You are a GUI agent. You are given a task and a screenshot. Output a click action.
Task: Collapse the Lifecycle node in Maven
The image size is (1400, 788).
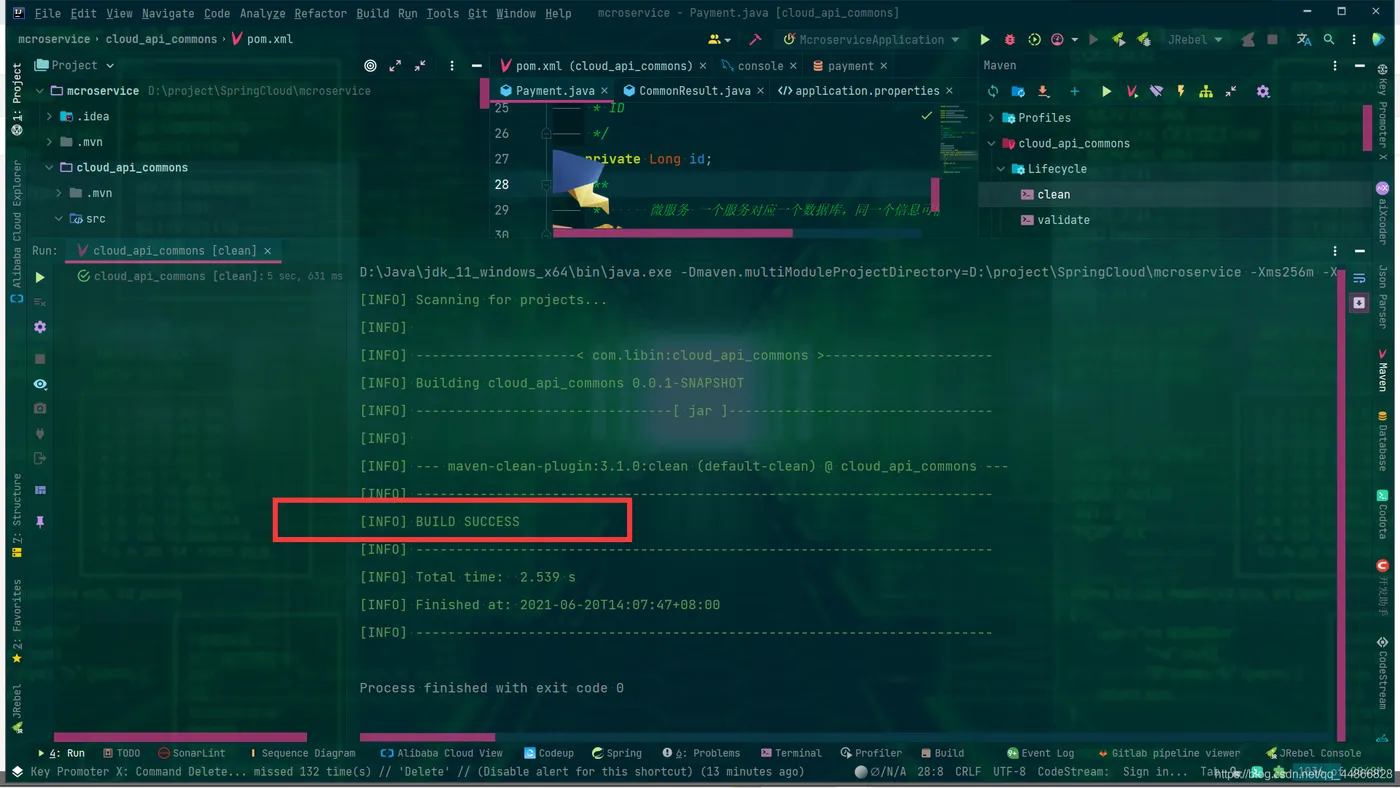(x=1001, y=169)
